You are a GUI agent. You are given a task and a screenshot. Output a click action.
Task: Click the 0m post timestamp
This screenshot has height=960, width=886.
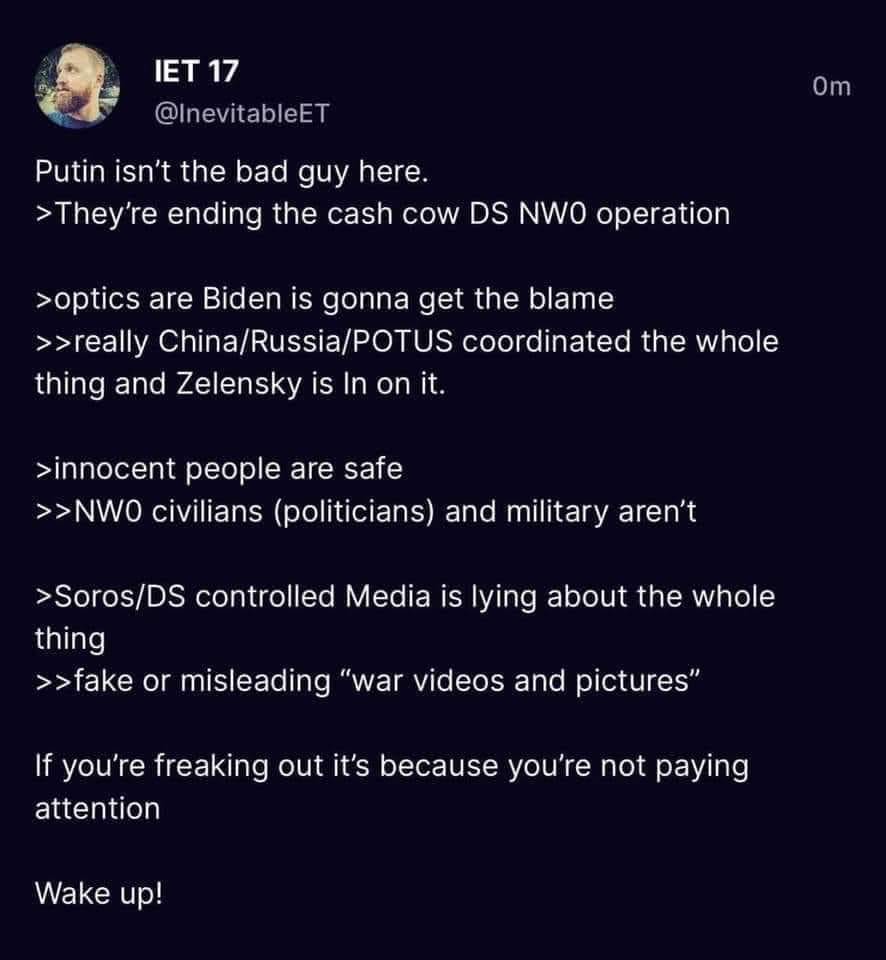point(832,86)
